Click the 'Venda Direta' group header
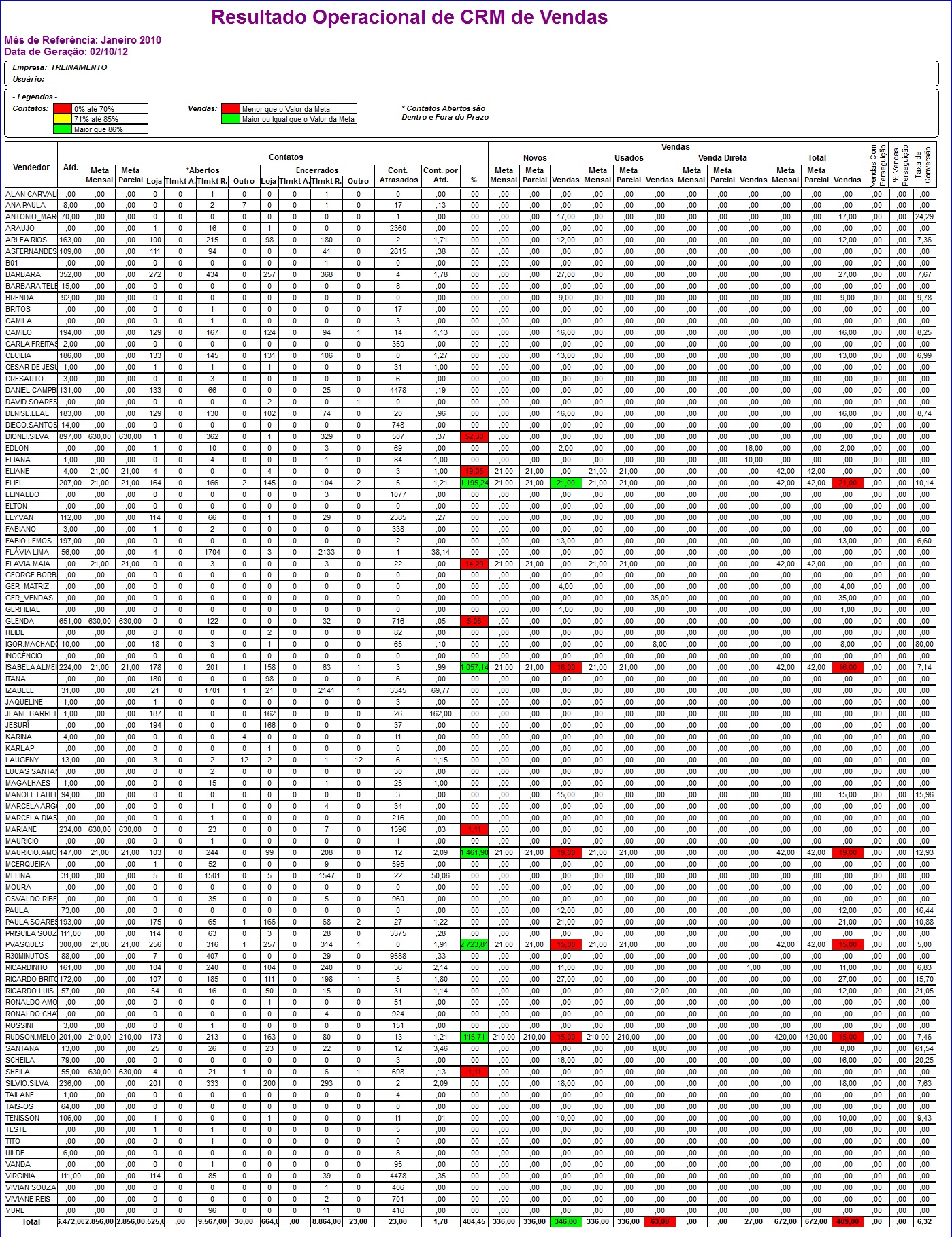Viewport: 952px width, 1237px height. 723,158
